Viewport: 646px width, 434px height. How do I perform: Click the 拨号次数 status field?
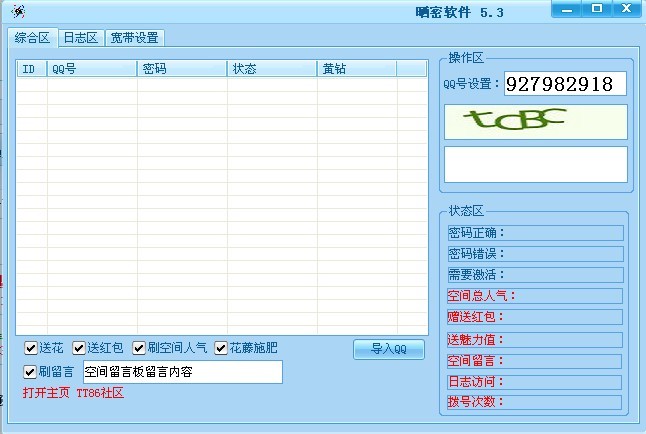pos(534,402)
